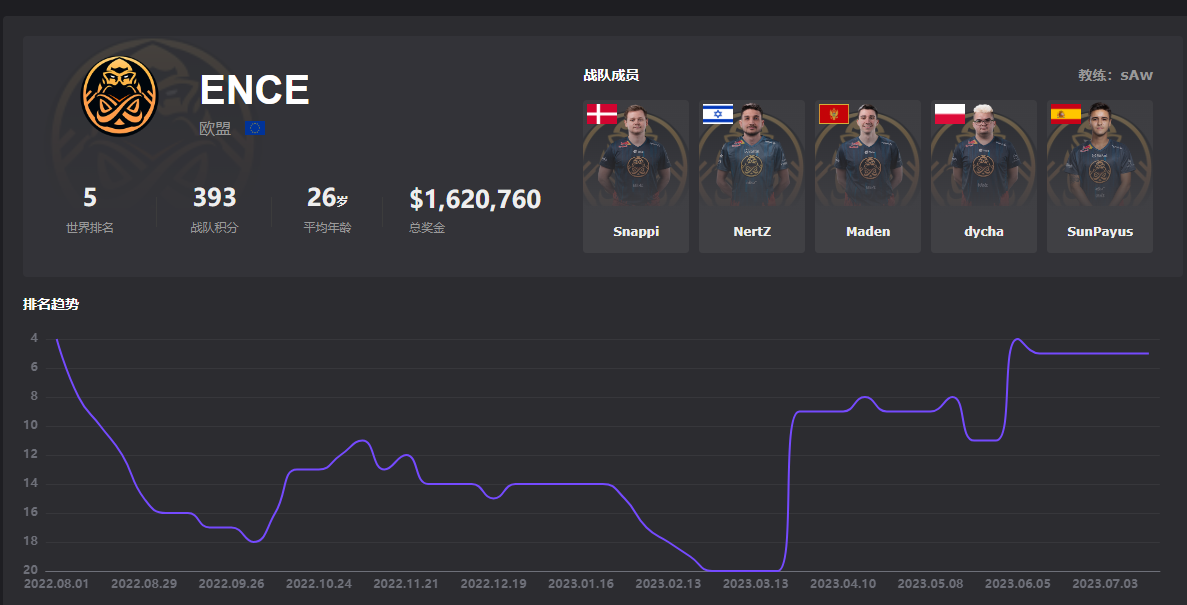The image size is (1187, 605).
Task: Click the European Union flag icon
Action: point(255,129)
